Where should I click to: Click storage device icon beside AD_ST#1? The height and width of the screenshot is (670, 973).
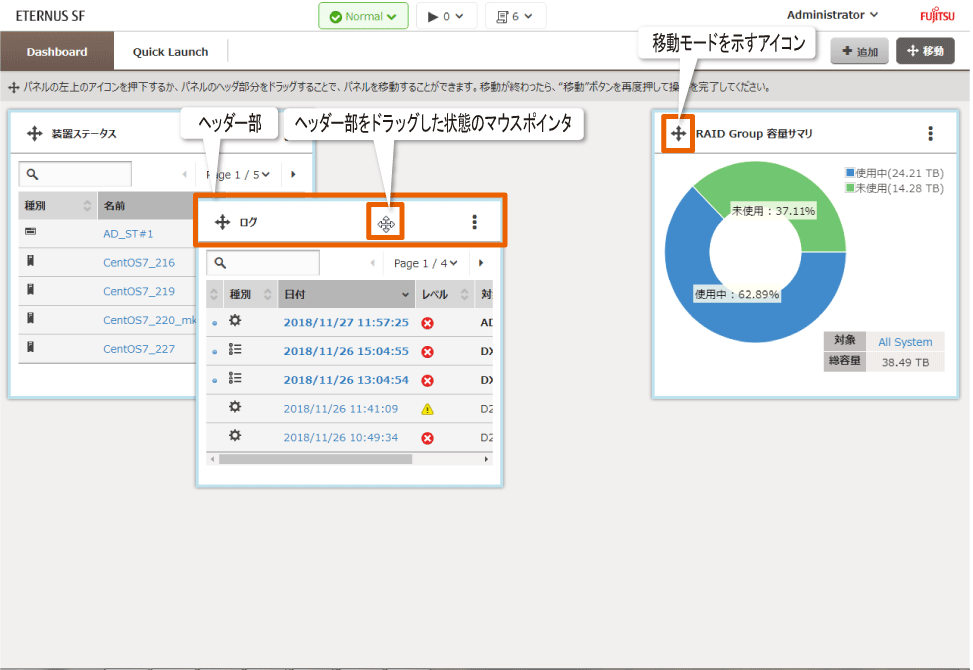tap(30, 231)
